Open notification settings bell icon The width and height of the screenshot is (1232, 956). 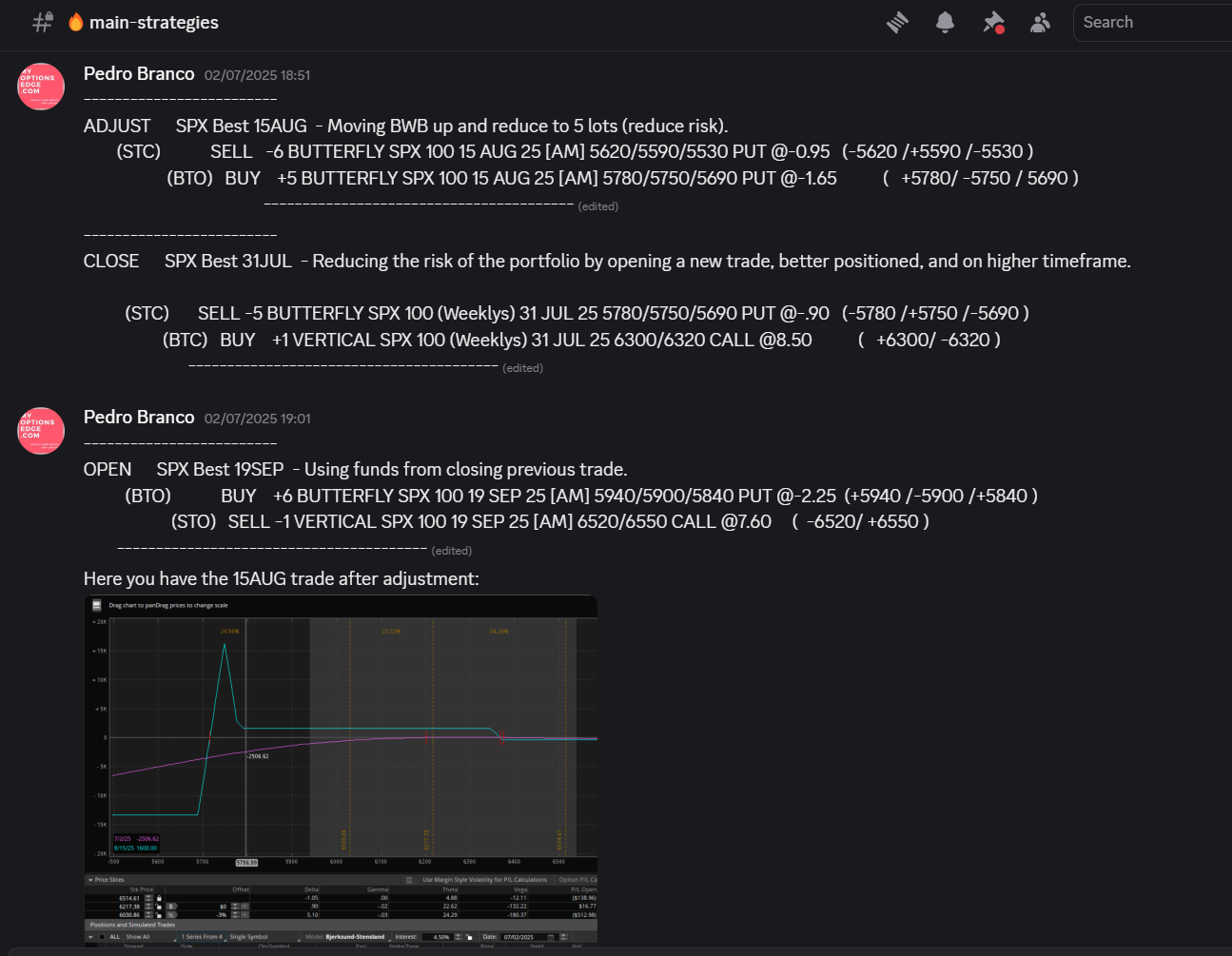(945, 23)
